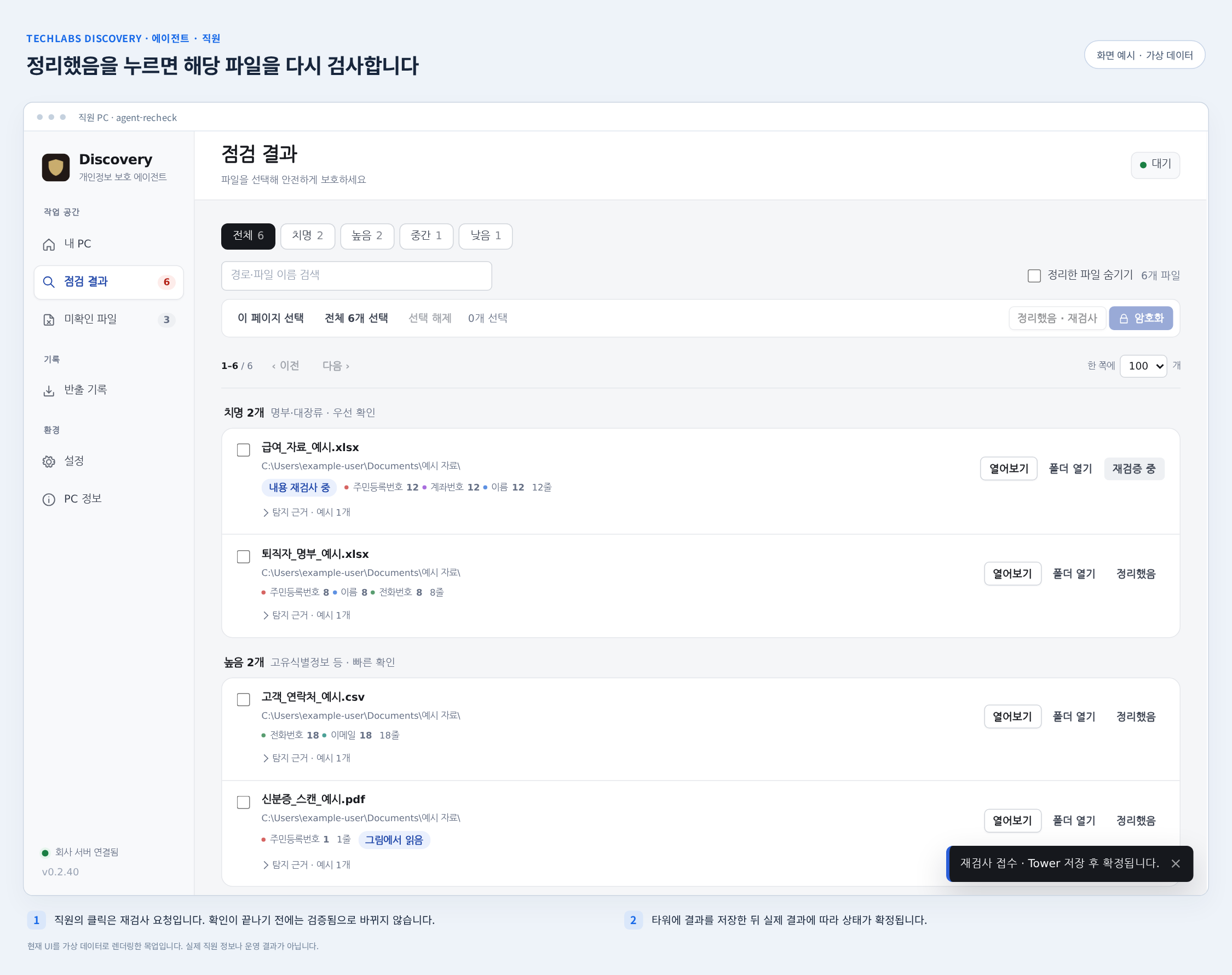Click the info icon beside PC 정보
This screenshot has height=975, width=1232.
point(49,499)
